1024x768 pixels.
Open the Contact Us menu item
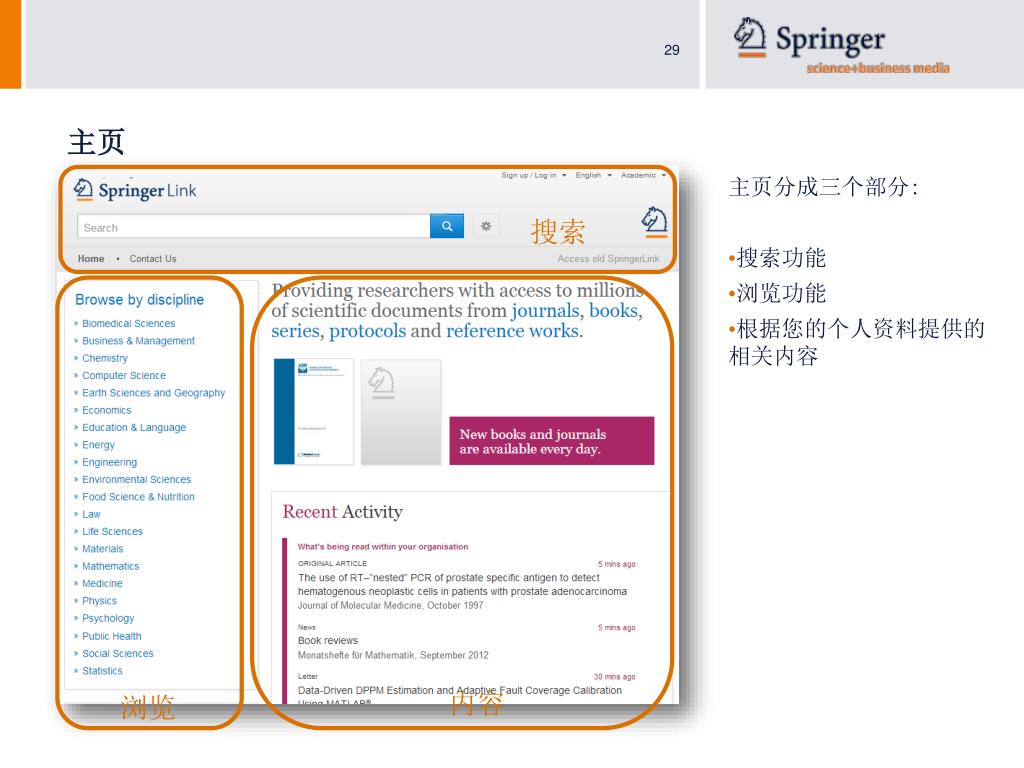click(153, 259)
